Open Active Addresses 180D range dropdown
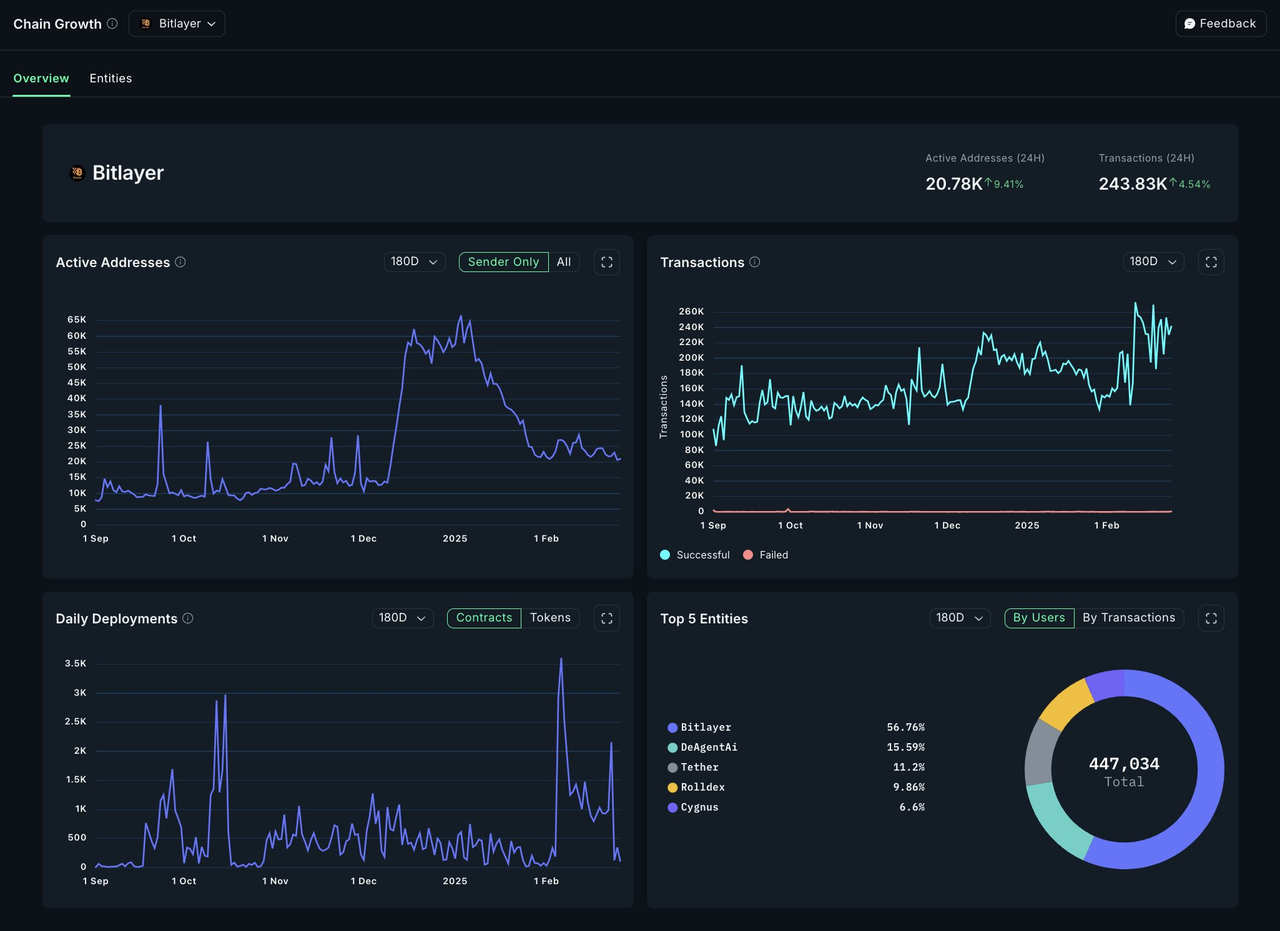 tap(414, 262)
